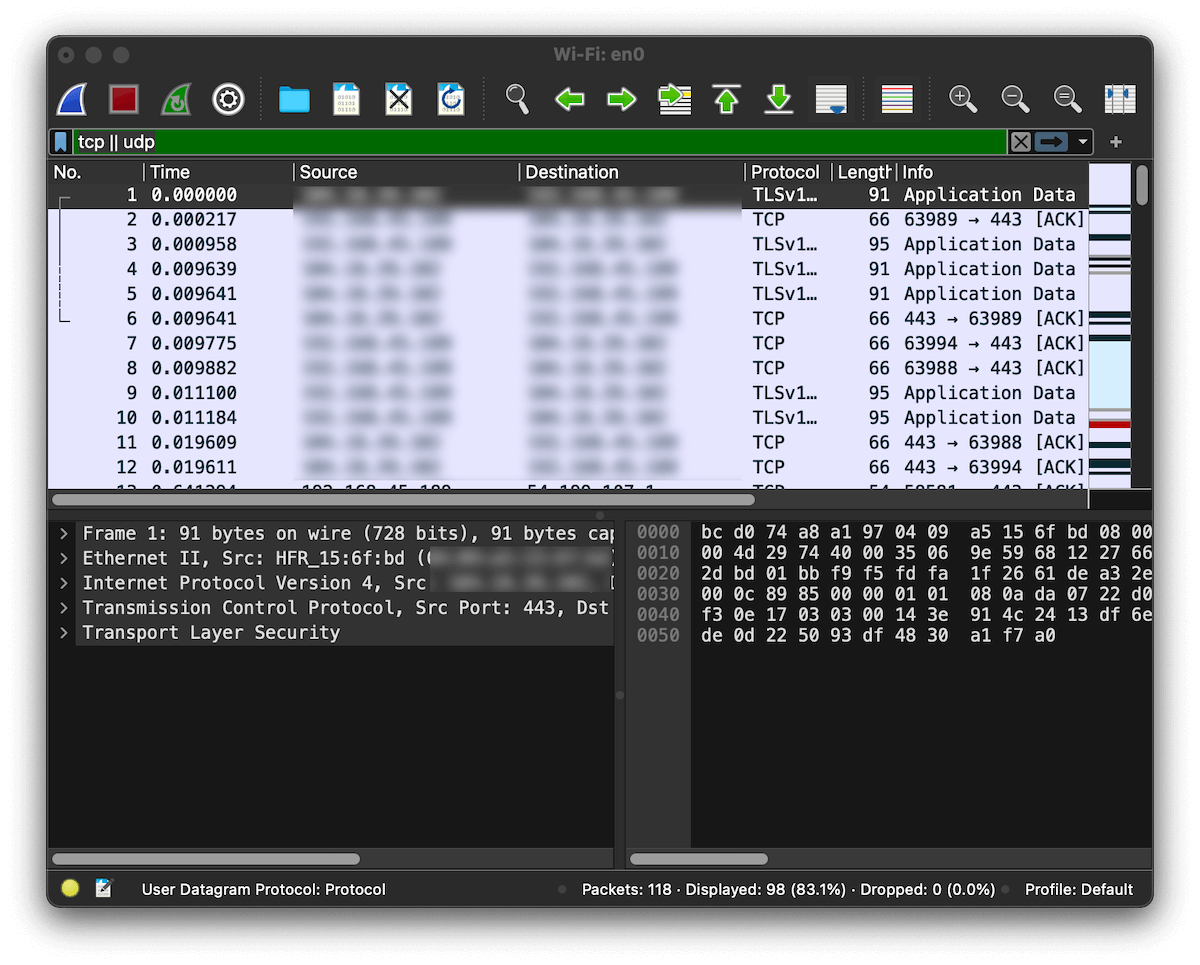Find a packet with magnifier
1200x965 pixels.
tap(517, 99)
